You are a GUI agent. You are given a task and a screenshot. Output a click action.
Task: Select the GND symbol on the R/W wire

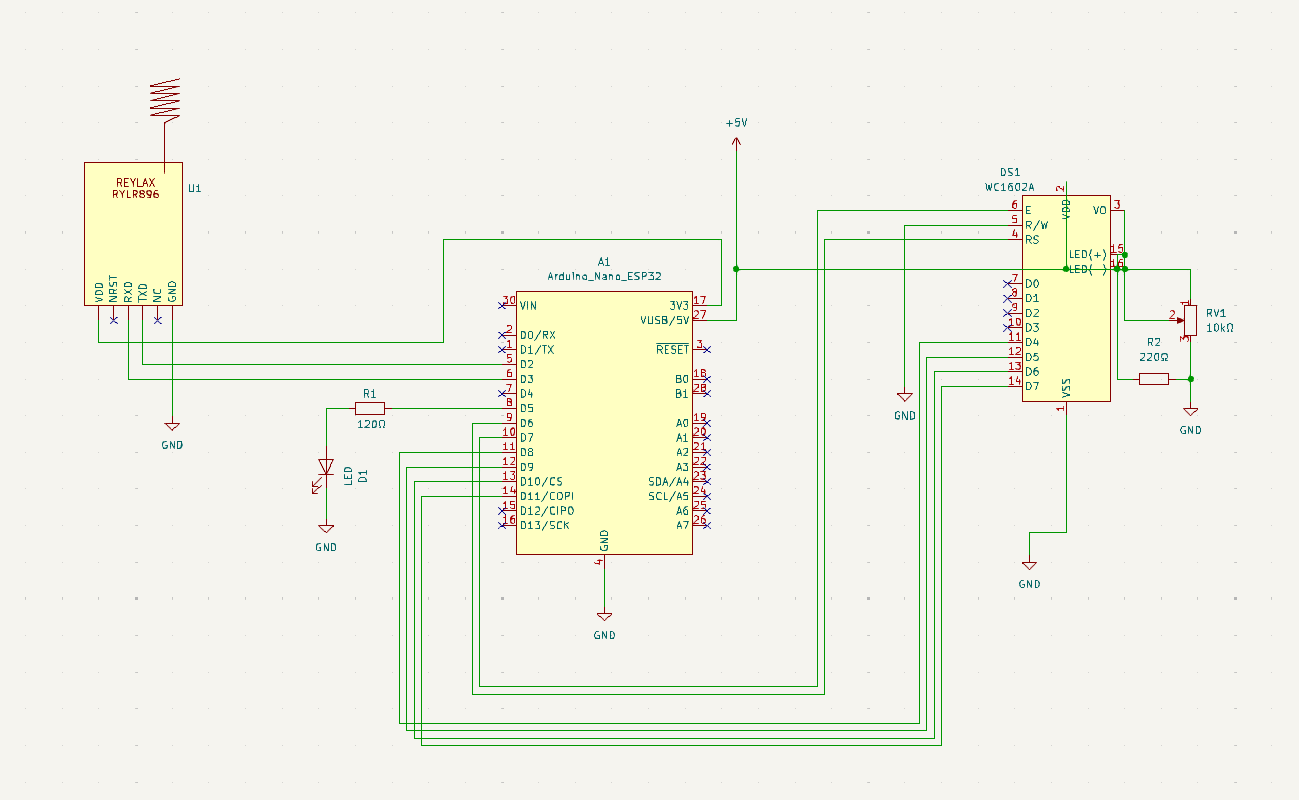click(x=904, y=396)
